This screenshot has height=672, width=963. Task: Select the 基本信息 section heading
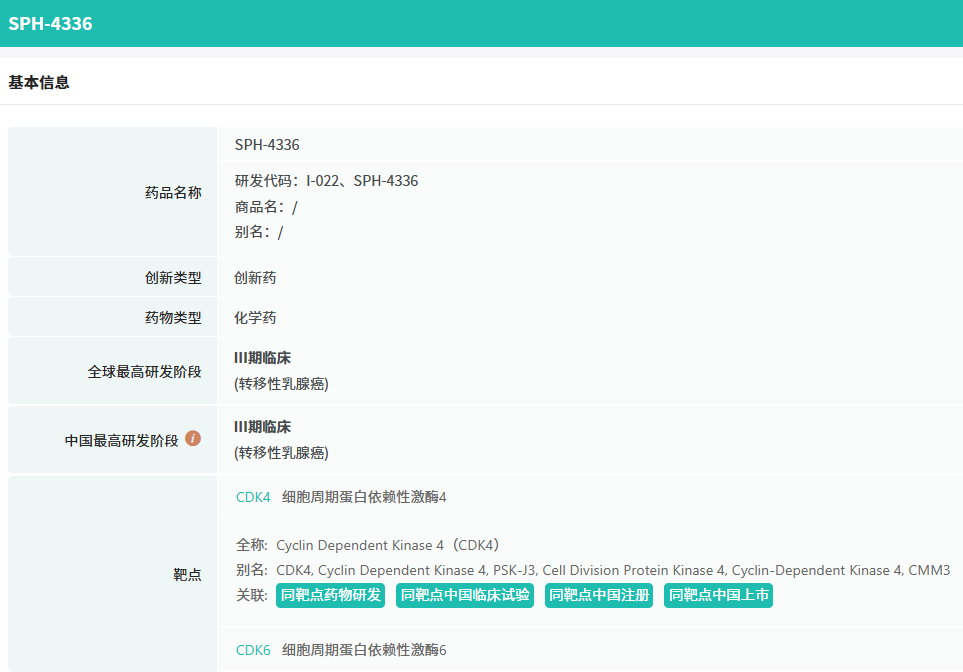[39, 83]
